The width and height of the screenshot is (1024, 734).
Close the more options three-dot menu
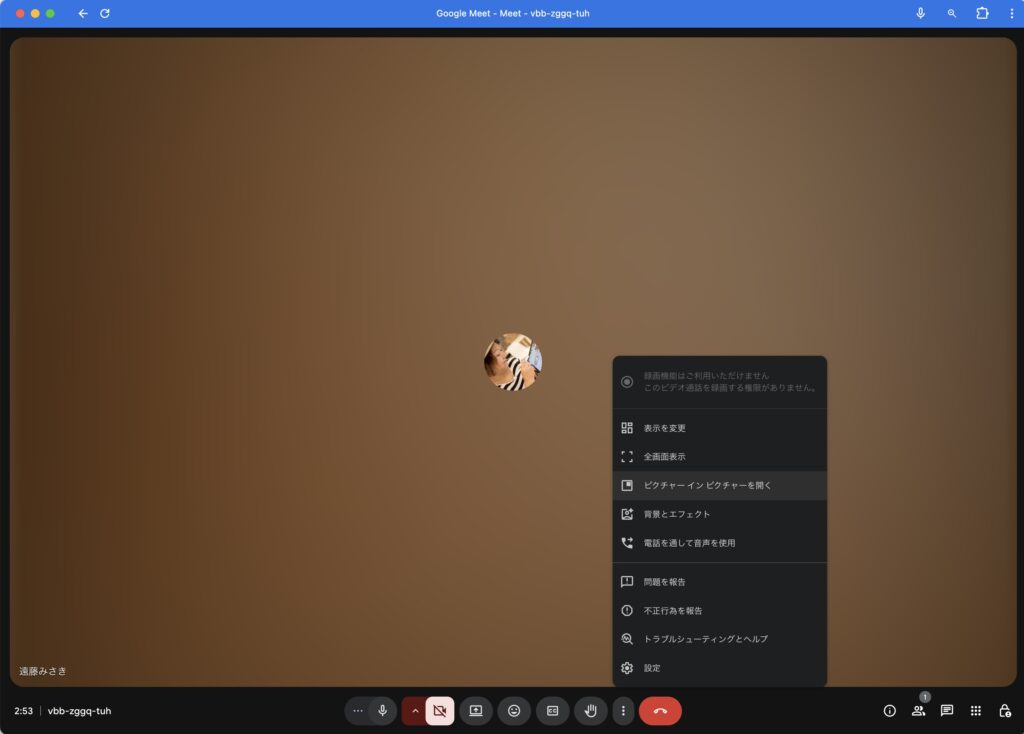(623, 711)
